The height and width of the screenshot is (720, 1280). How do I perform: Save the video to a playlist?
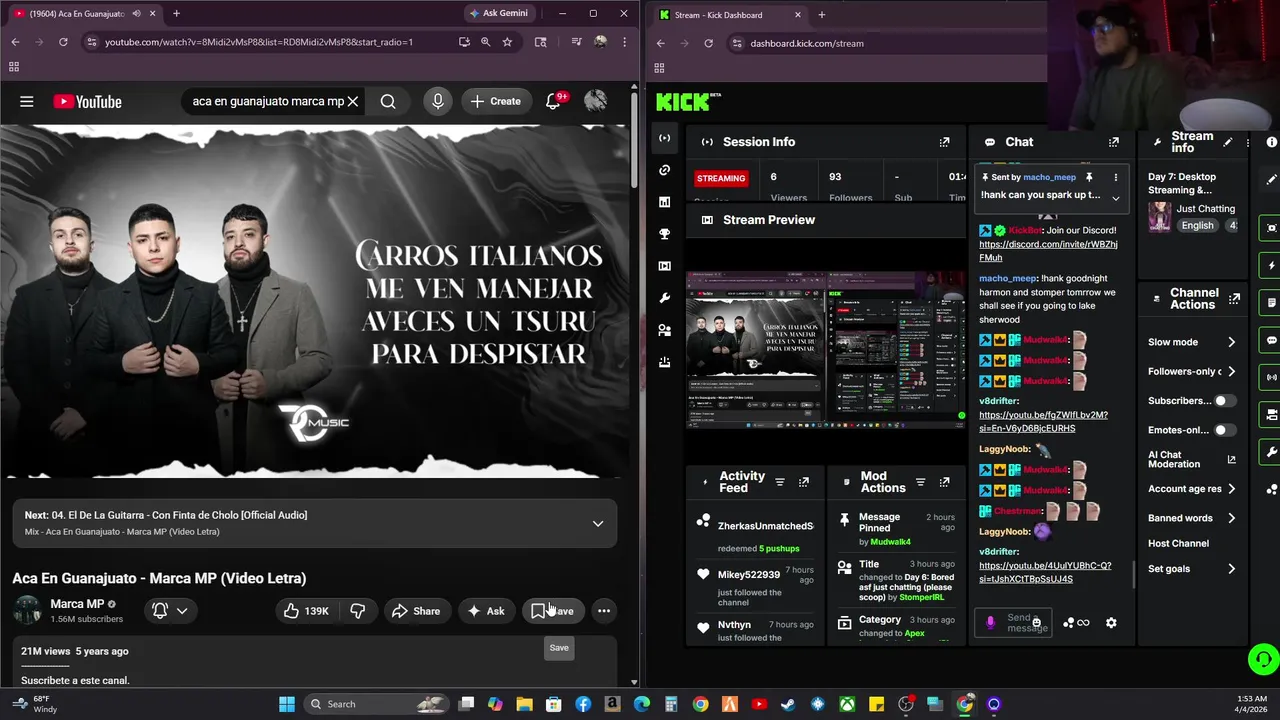[553, 611]
